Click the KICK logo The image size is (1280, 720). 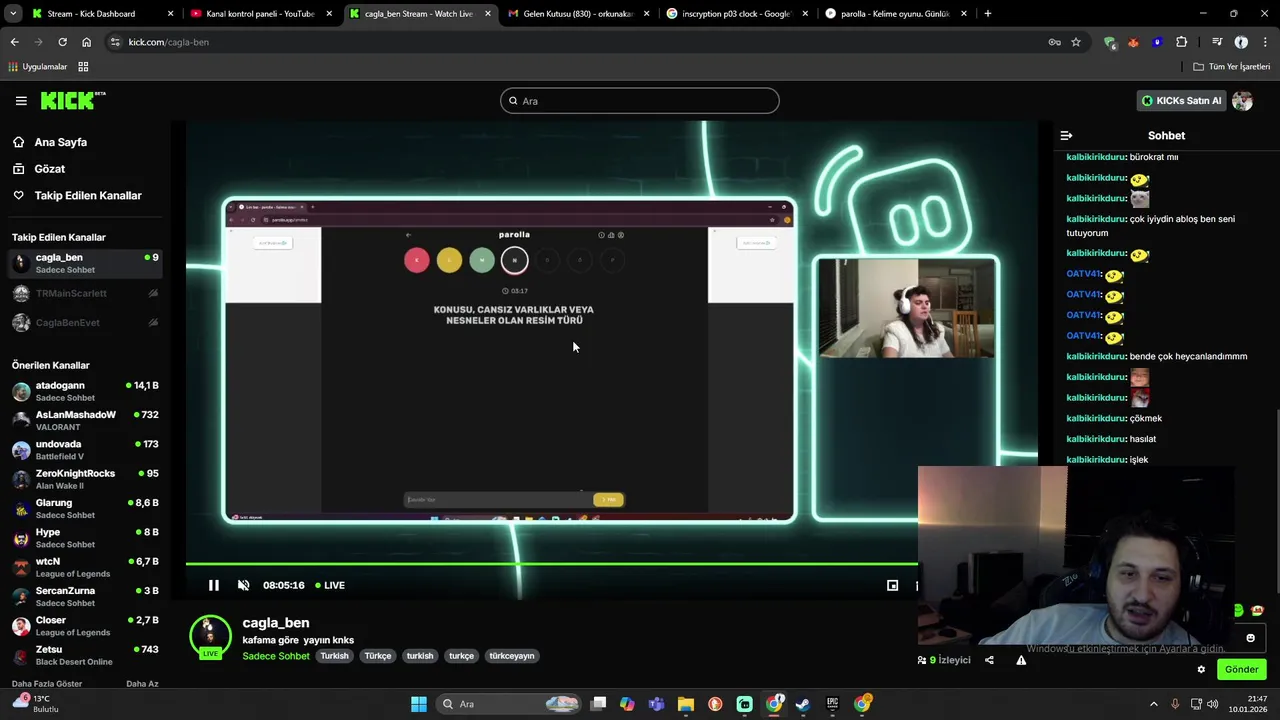[73, 100]
